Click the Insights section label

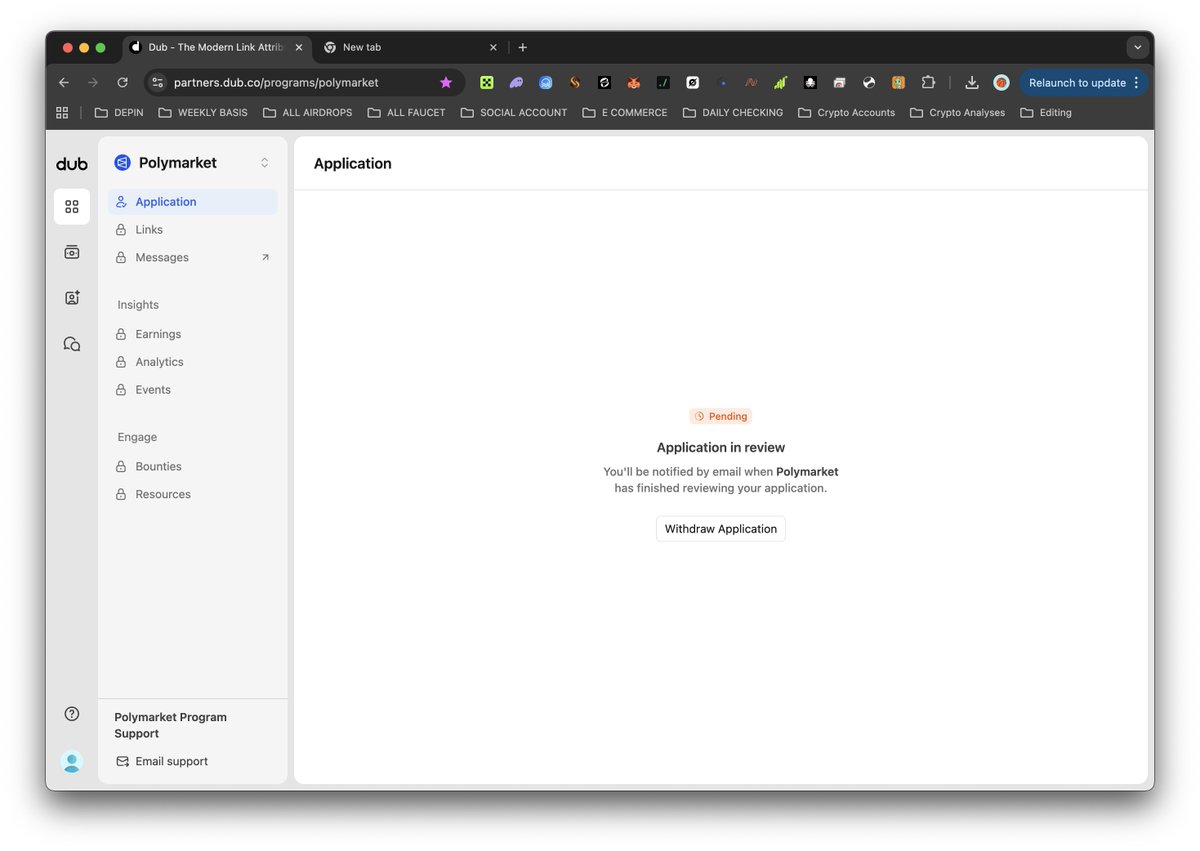point(138,305)
